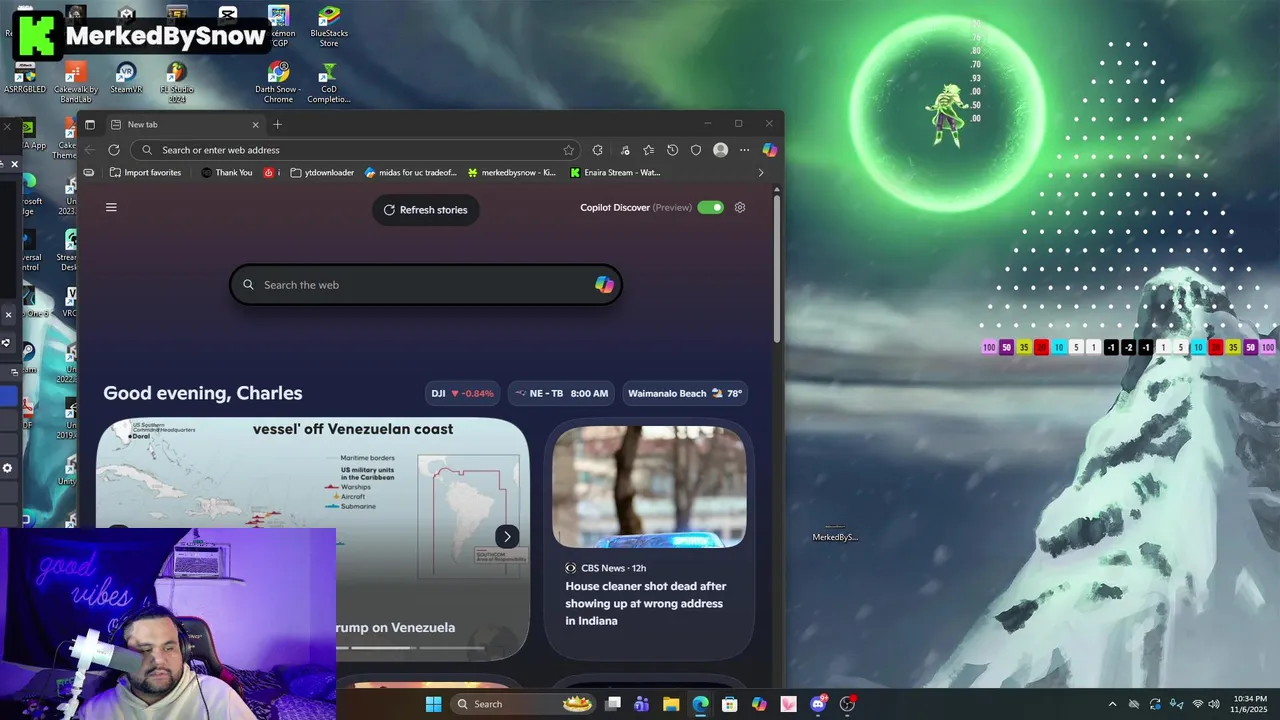The image size is (1280, 720).
Task: Click Edge address bar
Action: (357, 150)
